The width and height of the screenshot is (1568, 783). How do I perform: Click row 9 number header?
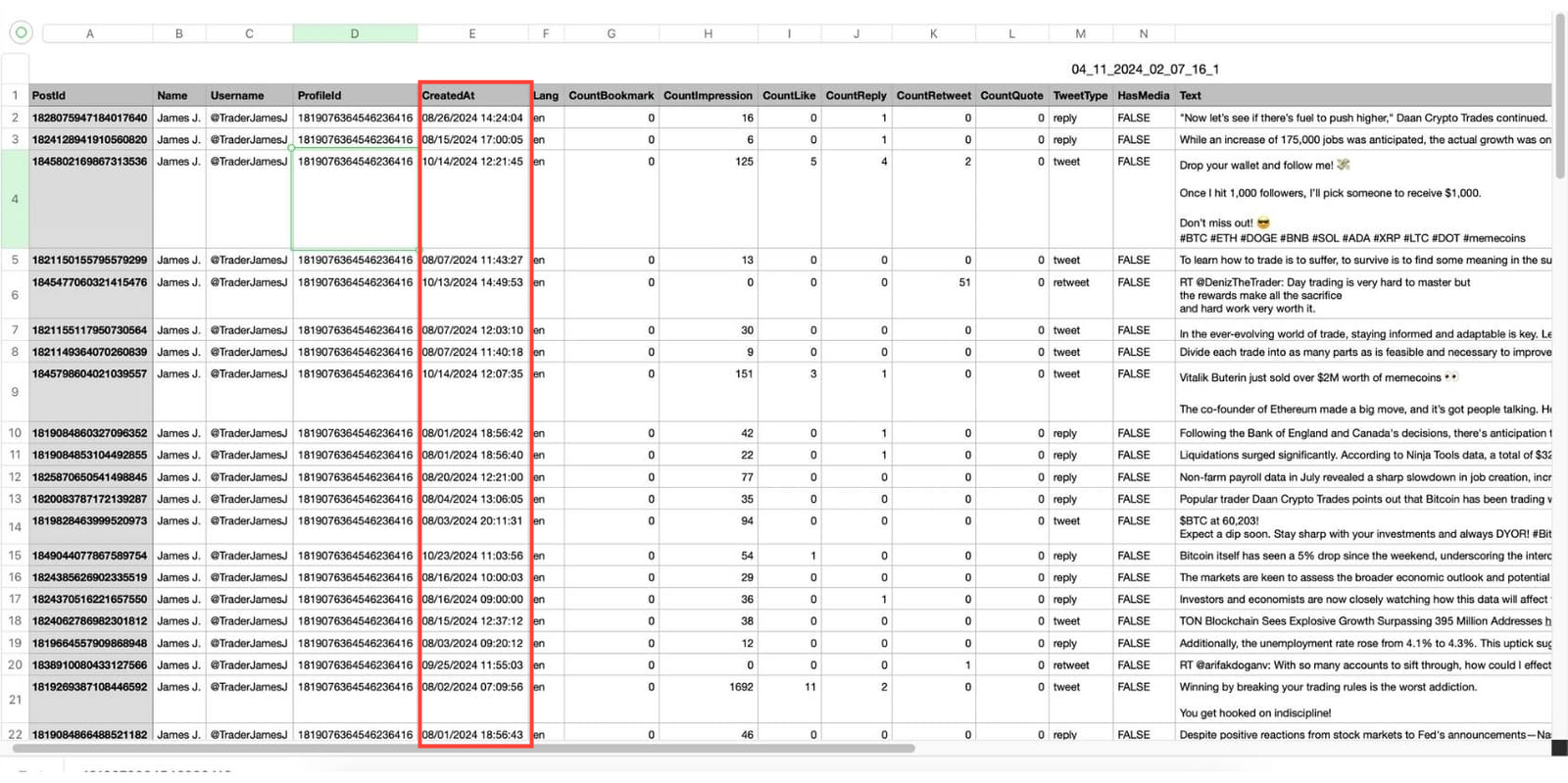pos(15,392)
